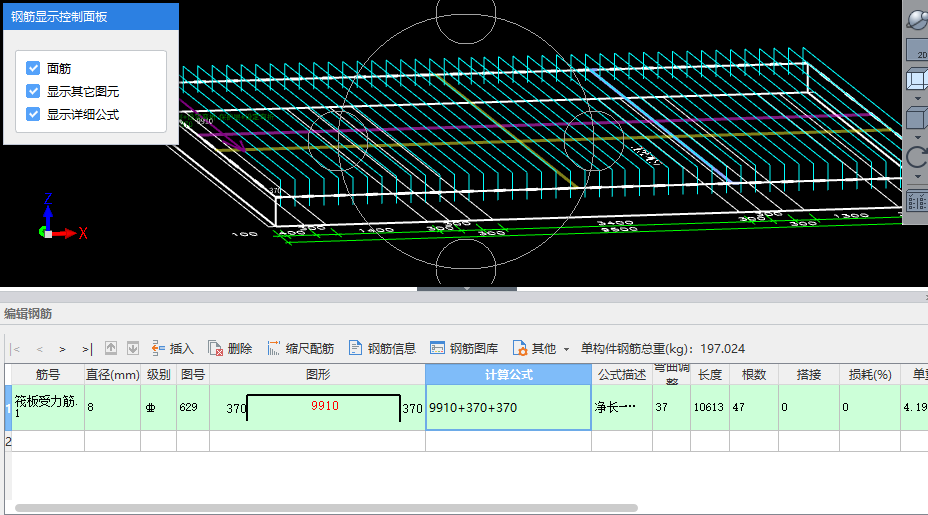This screenshot has height=515, width=928.
Task: Move rebar row up
Action: point(111,348)
